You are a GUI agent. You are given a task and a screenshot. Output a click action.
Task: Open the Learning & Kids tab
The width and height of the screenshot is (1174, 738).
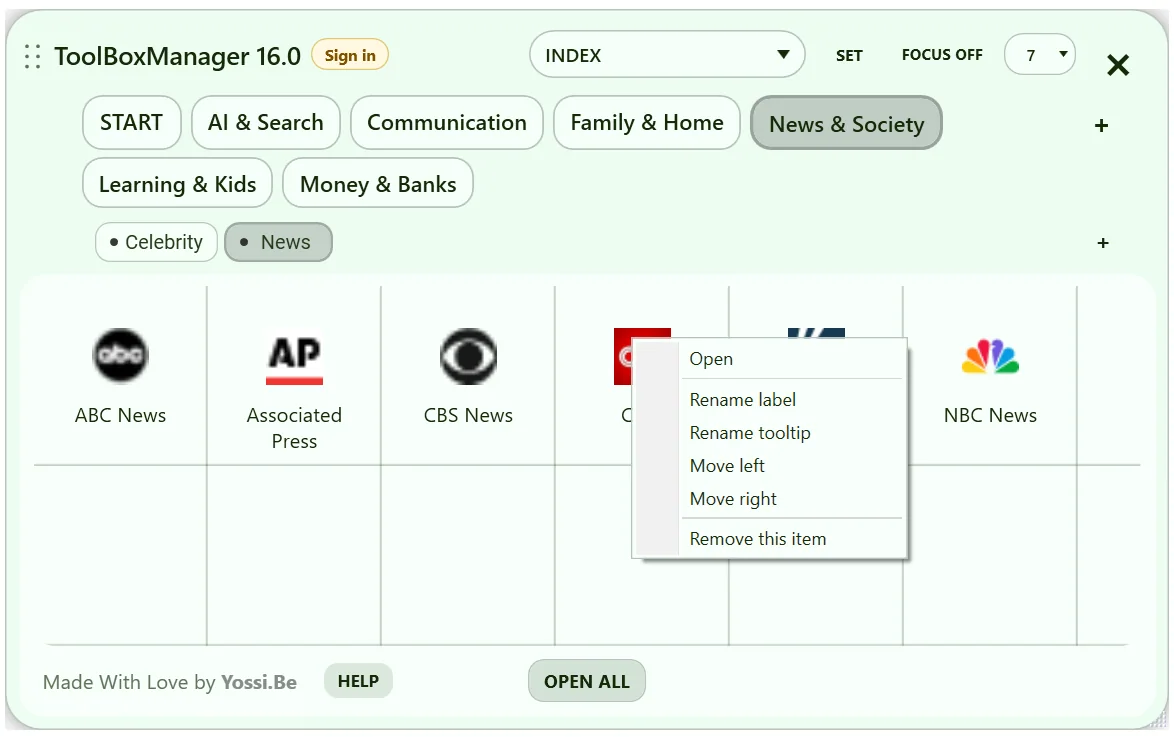tap(177, 184)
